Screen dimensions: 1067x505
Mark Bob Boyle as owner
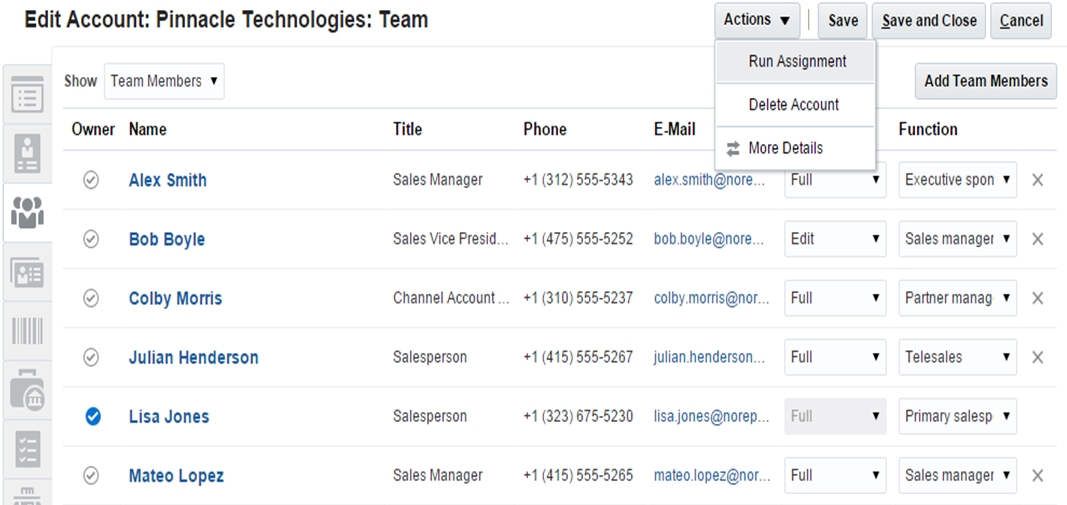point(91,239)
